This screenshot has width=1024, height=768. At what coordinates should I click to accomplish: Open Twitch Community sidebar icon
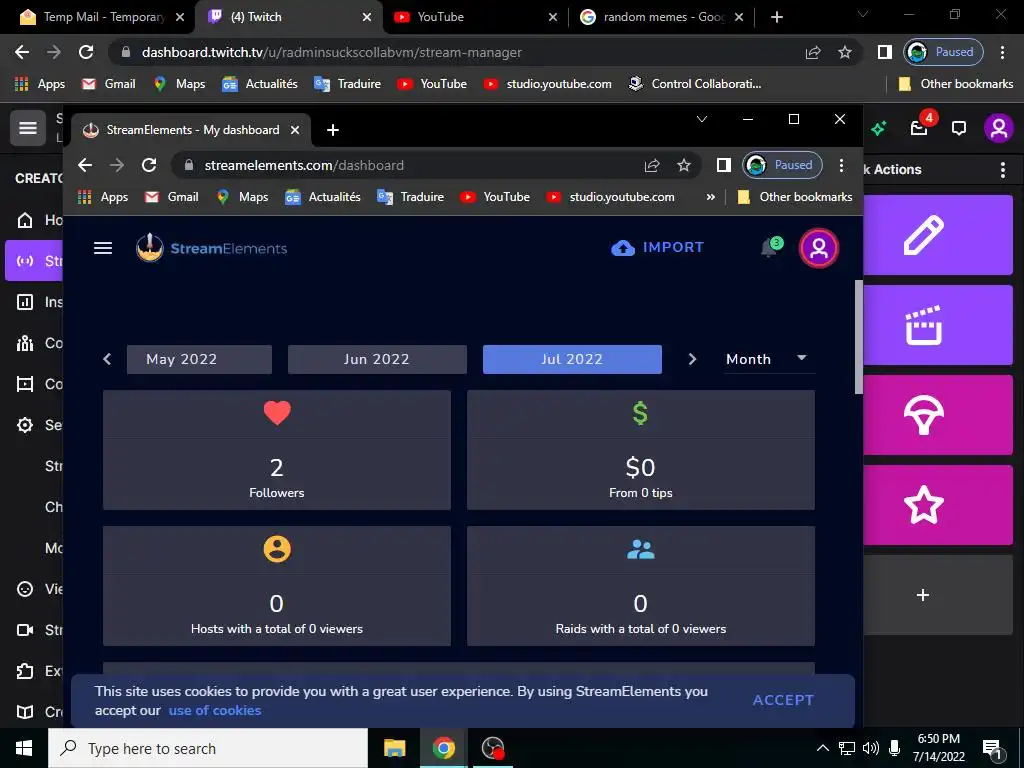click(x=25, y=343)
